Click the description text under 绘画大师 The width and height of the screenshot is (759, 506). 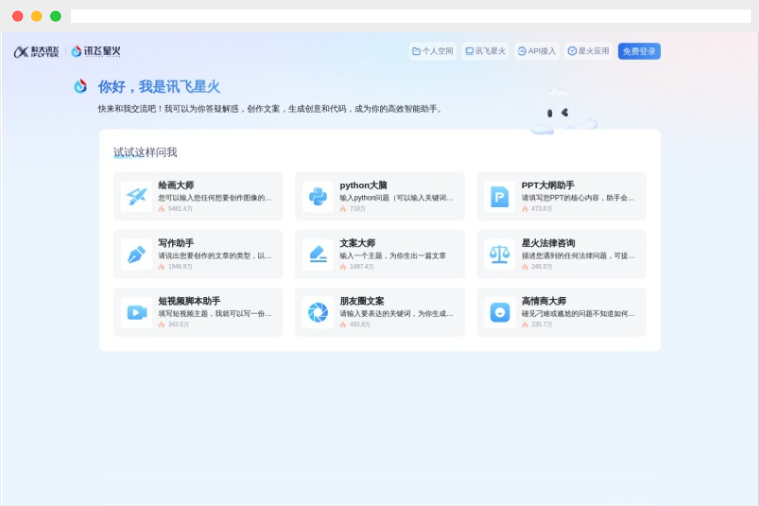(x=215, y=198)
